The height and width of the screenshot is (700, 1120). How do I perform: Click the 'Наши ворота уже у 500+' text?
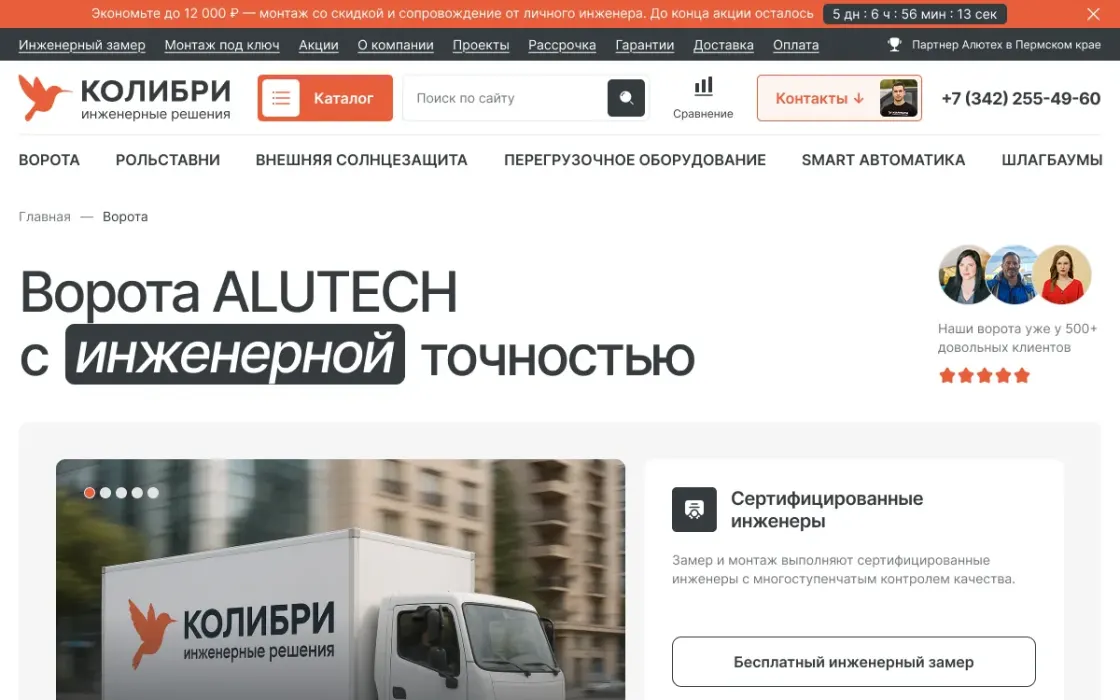click(x=1017, y=329)
